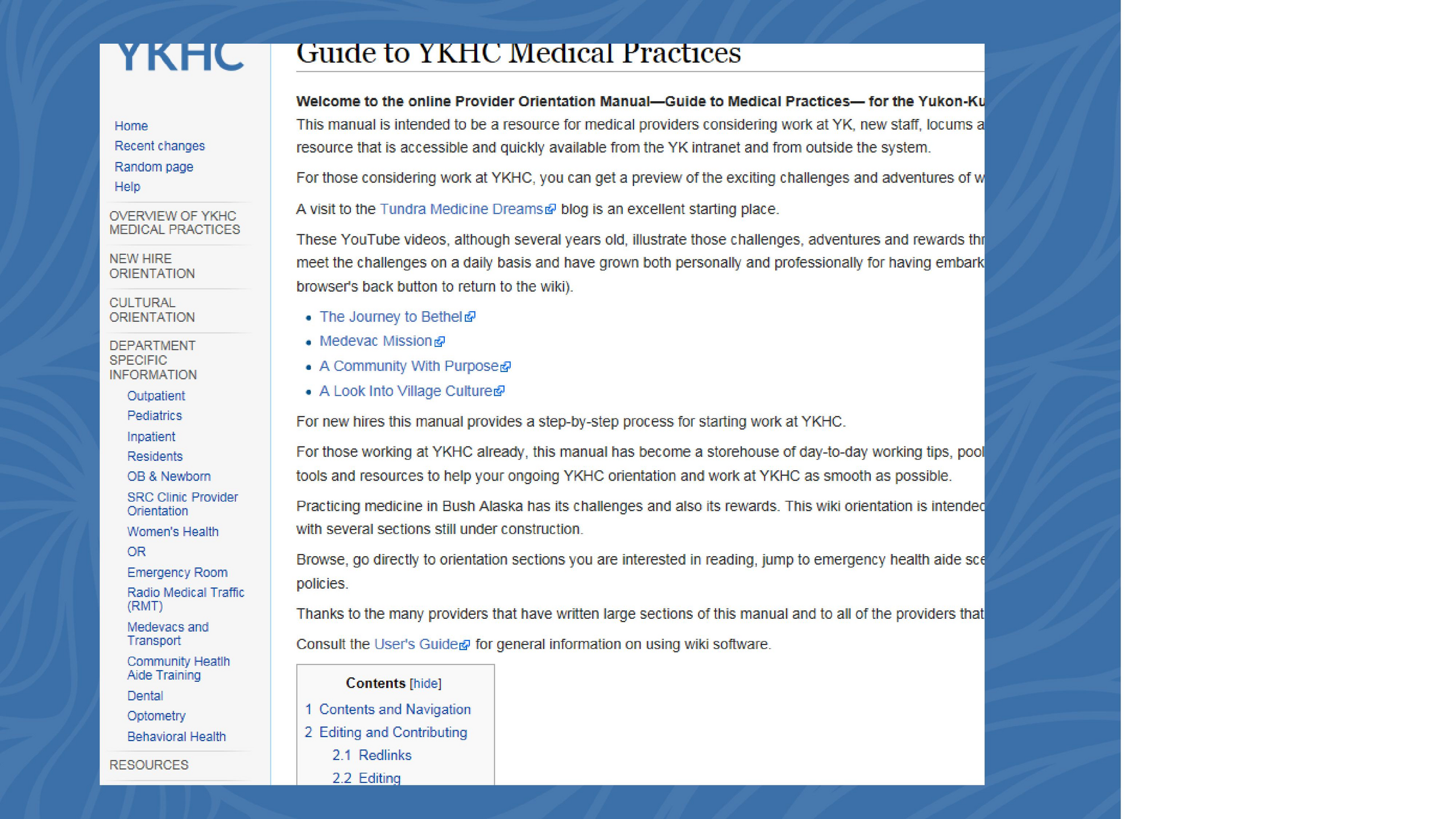1456x819 pixels.
Task: Expand Overview of YKHC Medical Practices heading
Action: [x=174, y=223]
